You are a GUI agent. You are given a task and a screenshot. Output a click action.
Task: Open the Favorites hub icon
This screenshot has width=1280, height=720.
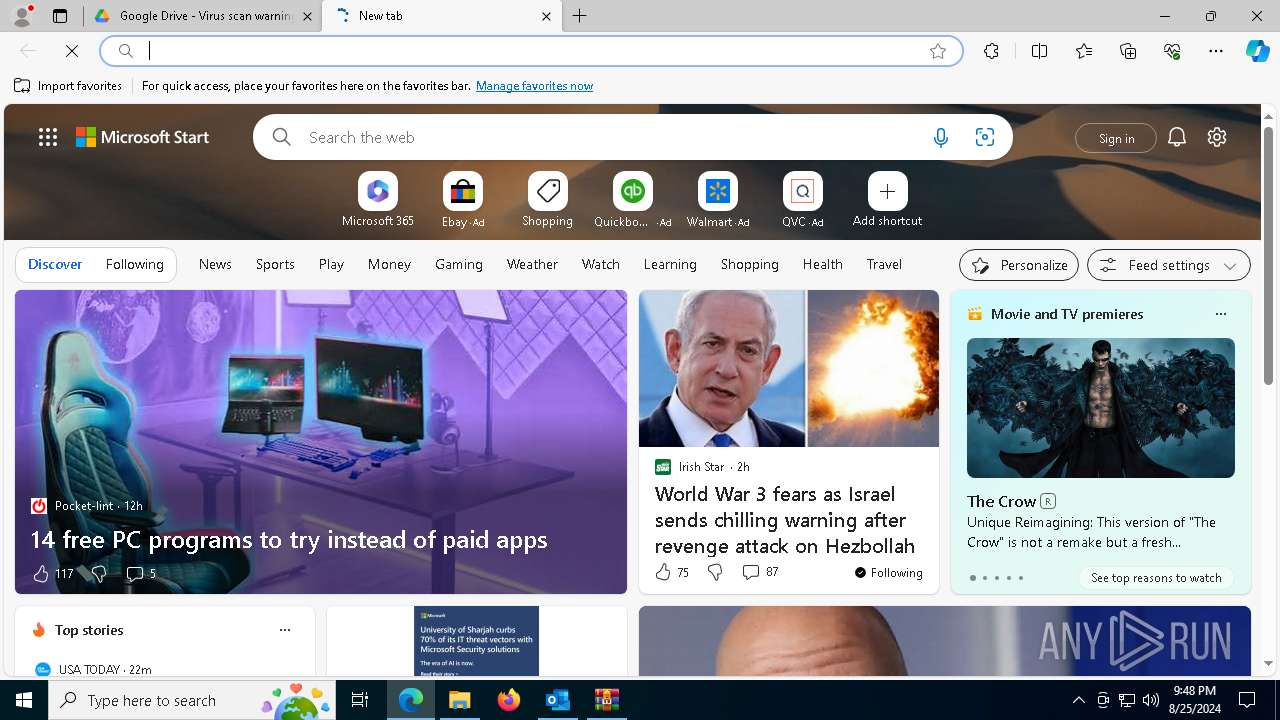pos(1084,51)
